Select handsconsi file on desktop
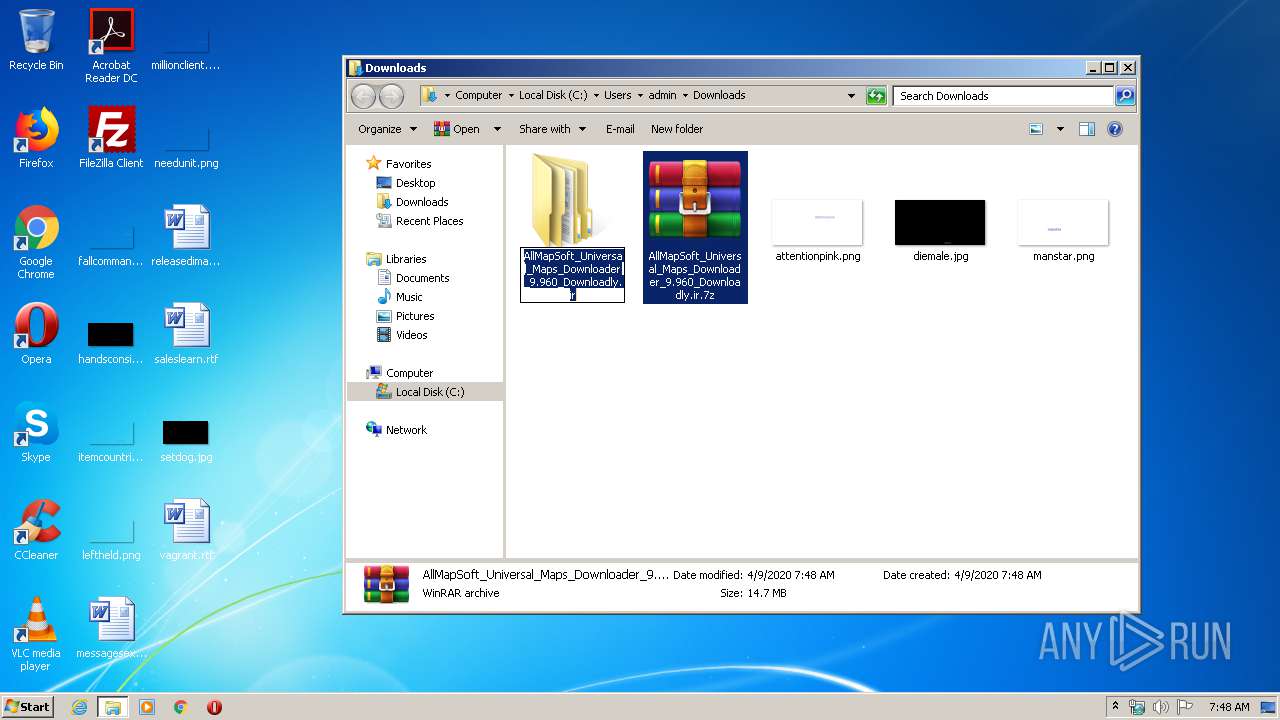The image size is (1280, 720). pyautogui.click(x=111, y=342)
